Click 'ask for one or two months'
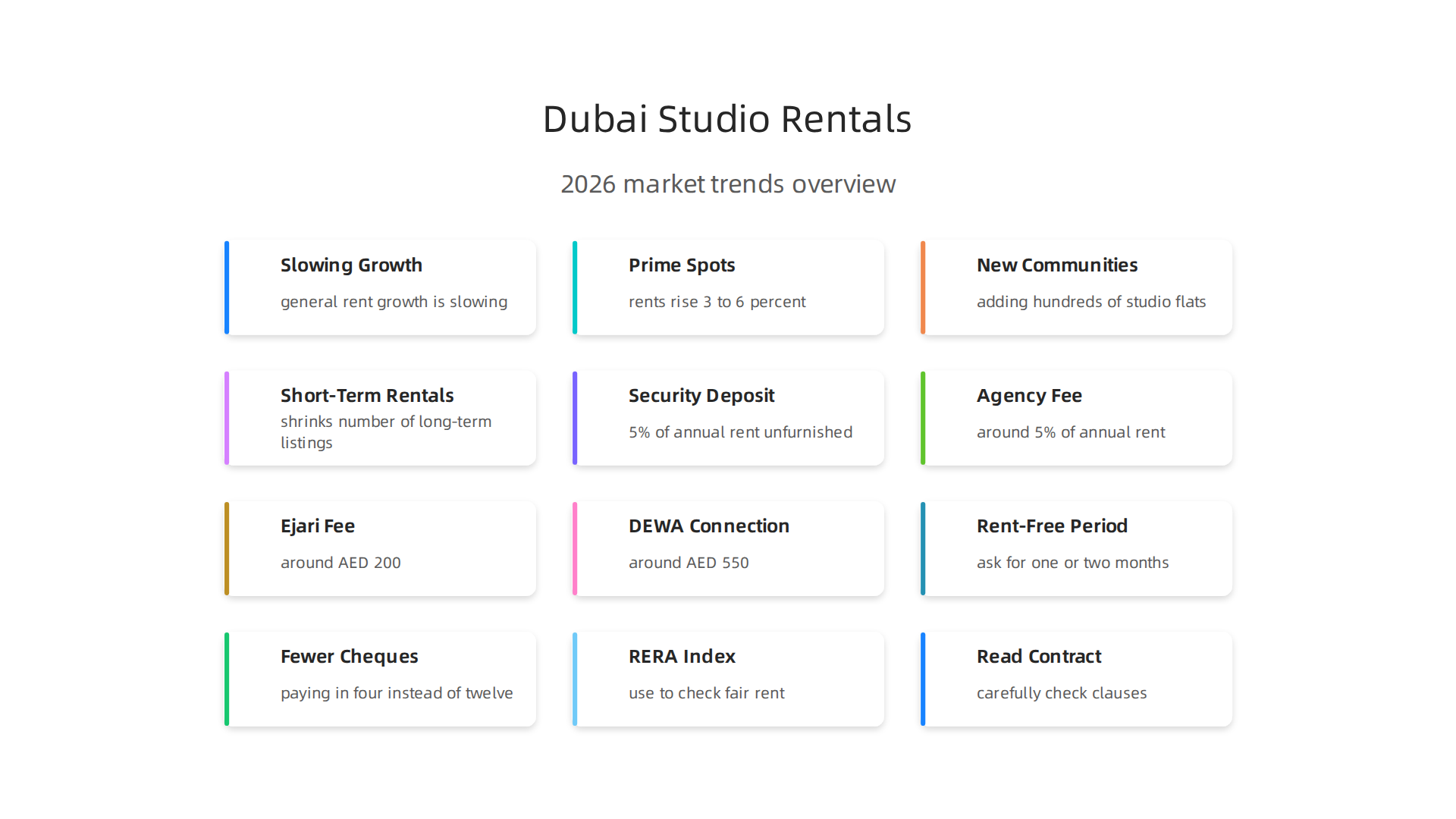The image size is (1456, 819). 1072,563
